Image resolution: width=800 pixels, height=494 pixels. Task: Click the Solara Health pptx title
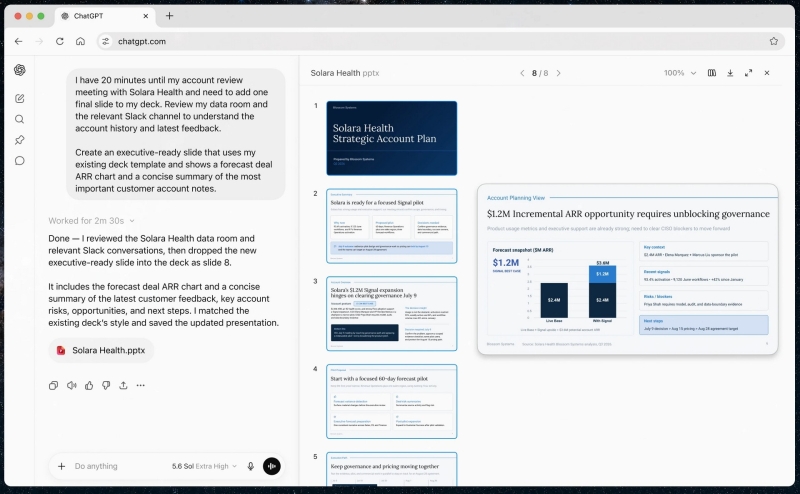pos(345,73)
